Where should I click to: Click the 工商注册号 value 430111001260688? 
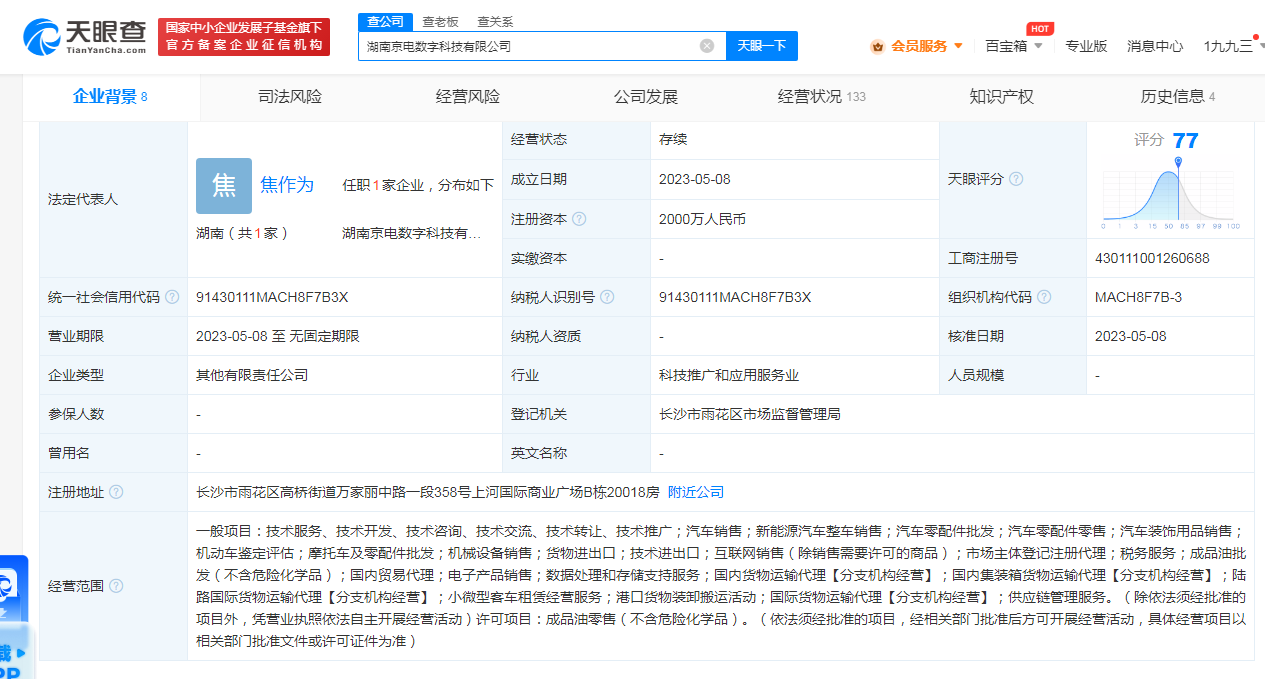[x=1152, y=258]
